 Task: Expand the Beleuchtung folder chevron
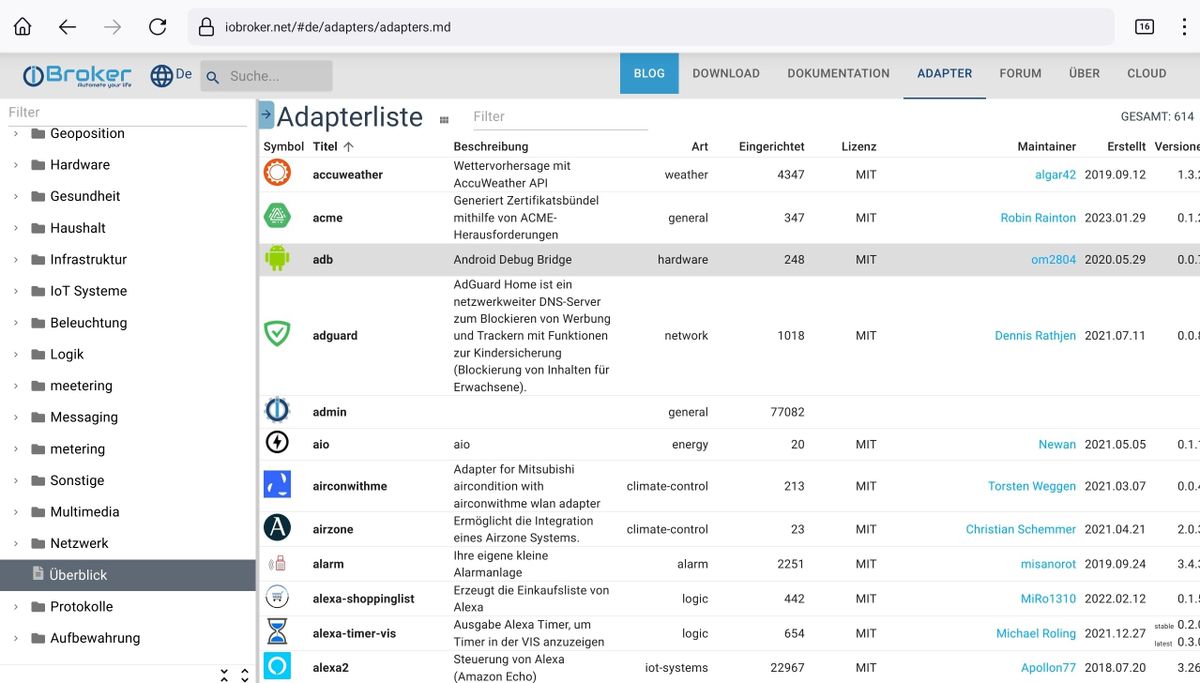click(16, 323)
